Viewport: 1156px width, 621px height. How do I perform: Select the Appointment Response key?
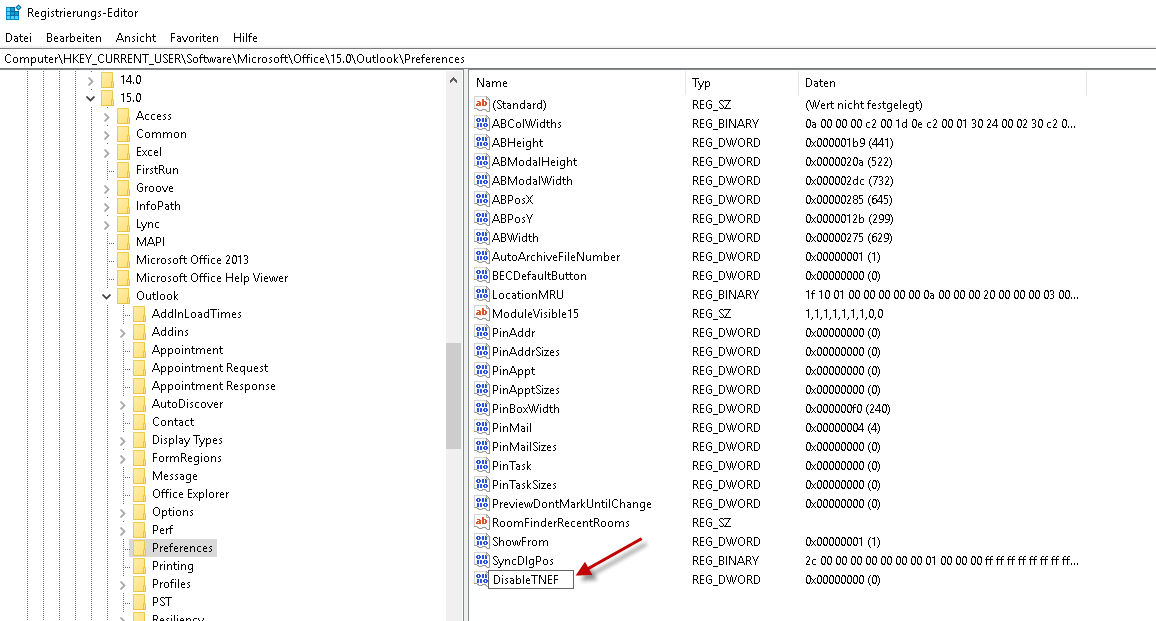click(x=213, y=386)
